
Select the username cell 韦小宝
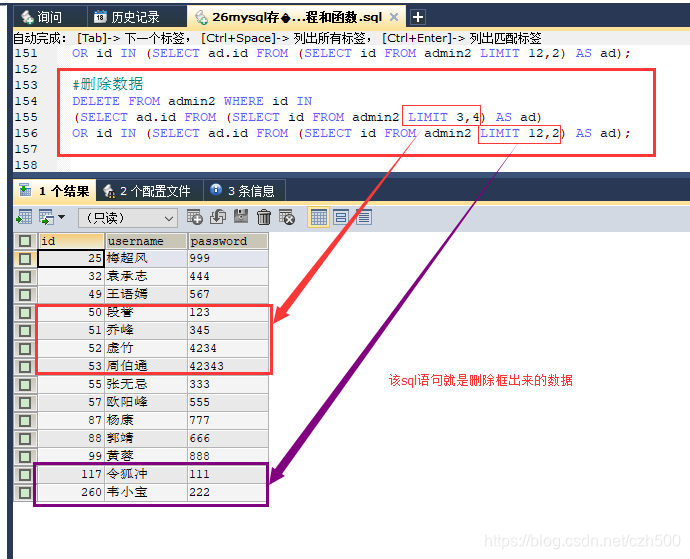(146, 493)
